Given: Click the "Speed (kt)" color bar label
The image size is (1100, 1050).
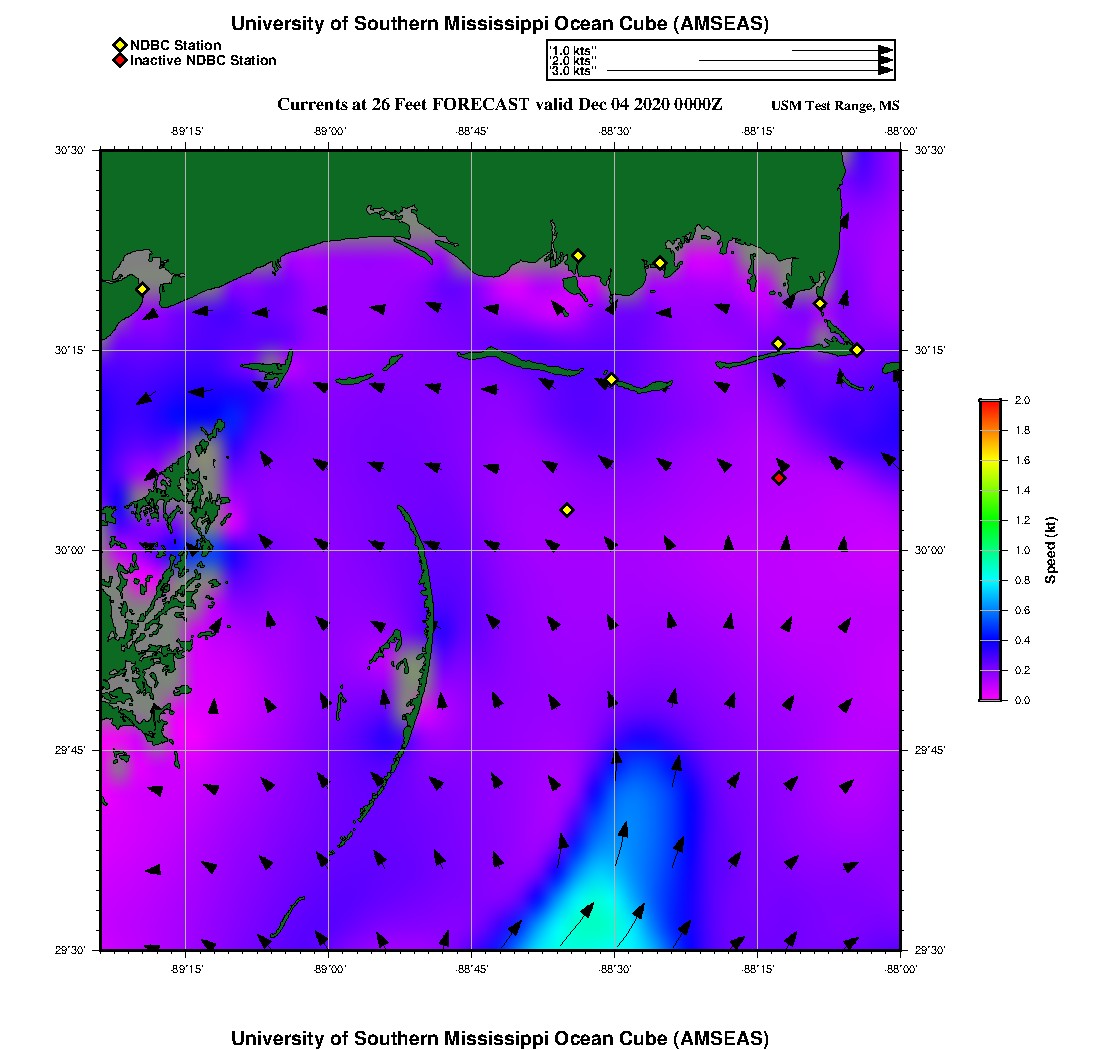Looking at the screenshot, I should 1050,551.
